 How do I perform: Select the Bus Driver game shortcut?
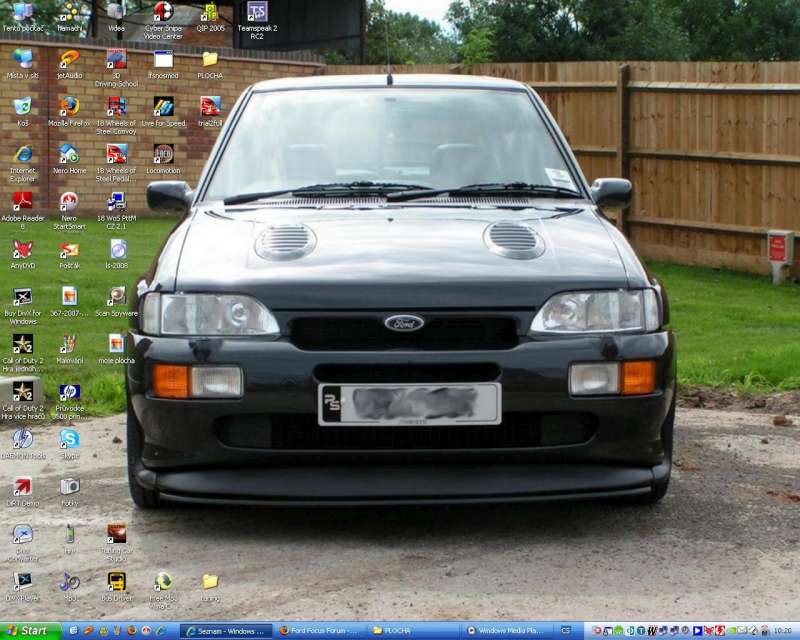(x=116, y=581)
